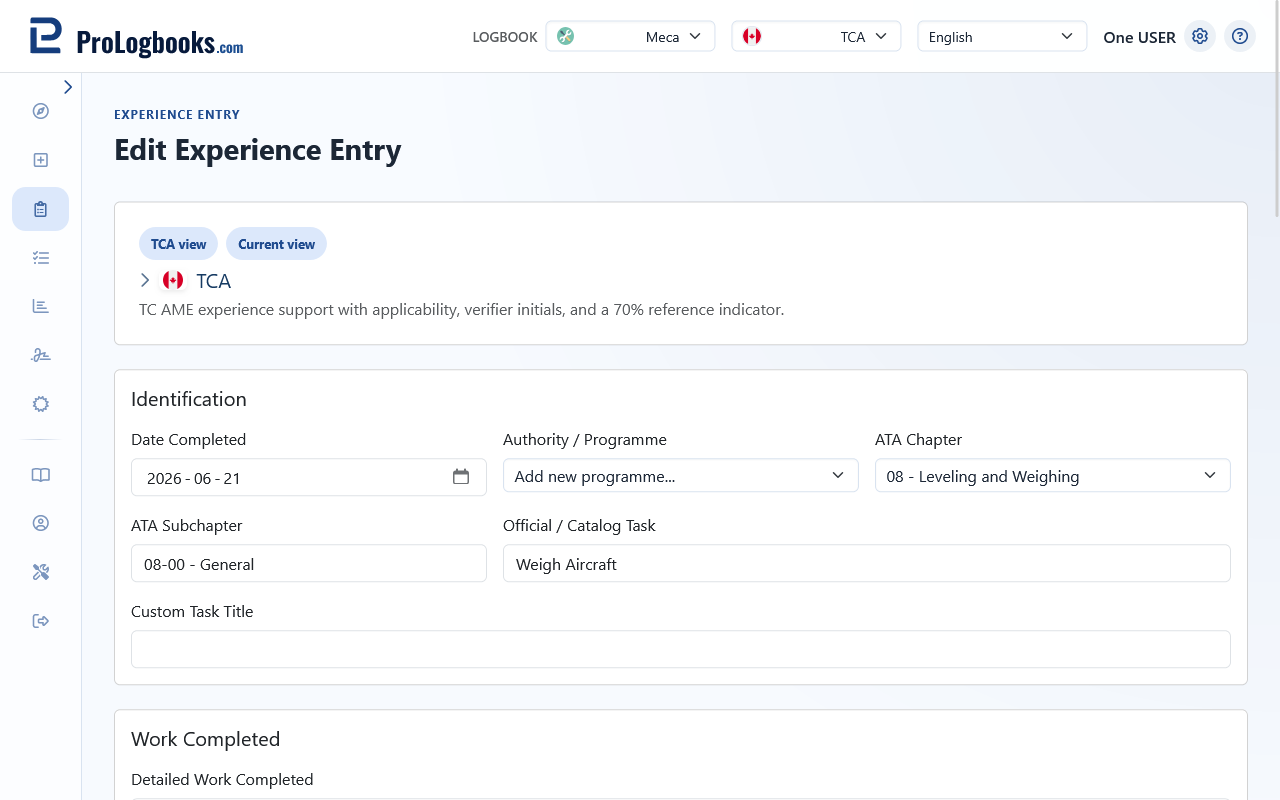Click the plus square add entry icon

click(41, 160)
